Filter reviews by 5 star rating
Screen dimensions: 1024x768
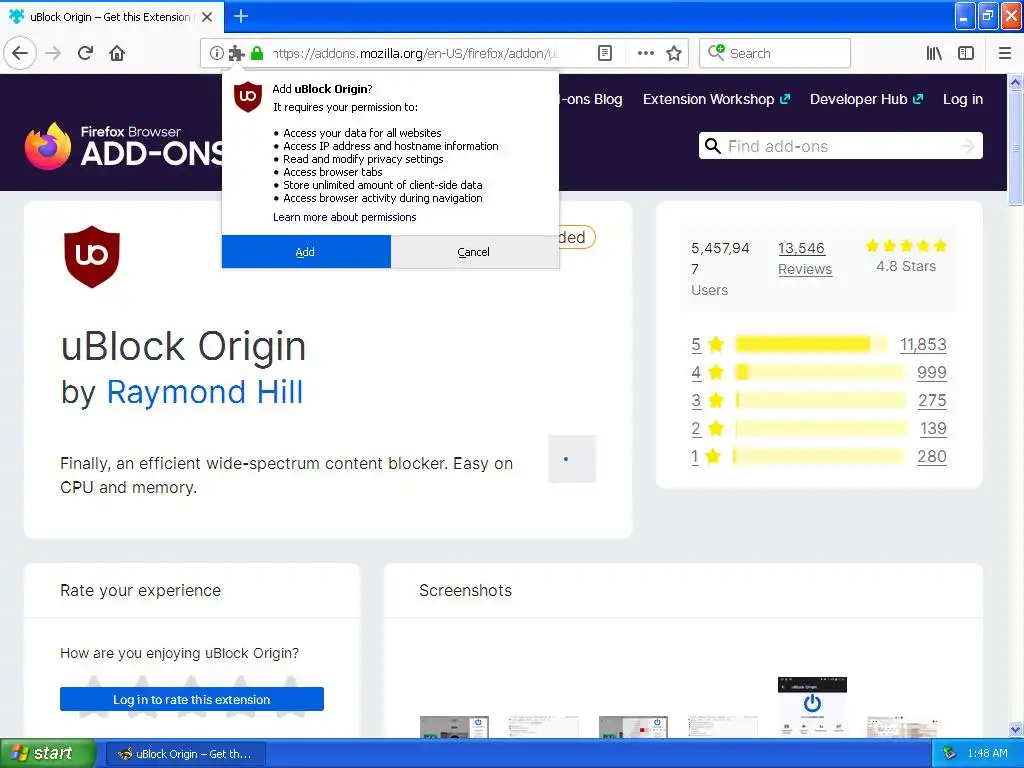tap(707, 344)
